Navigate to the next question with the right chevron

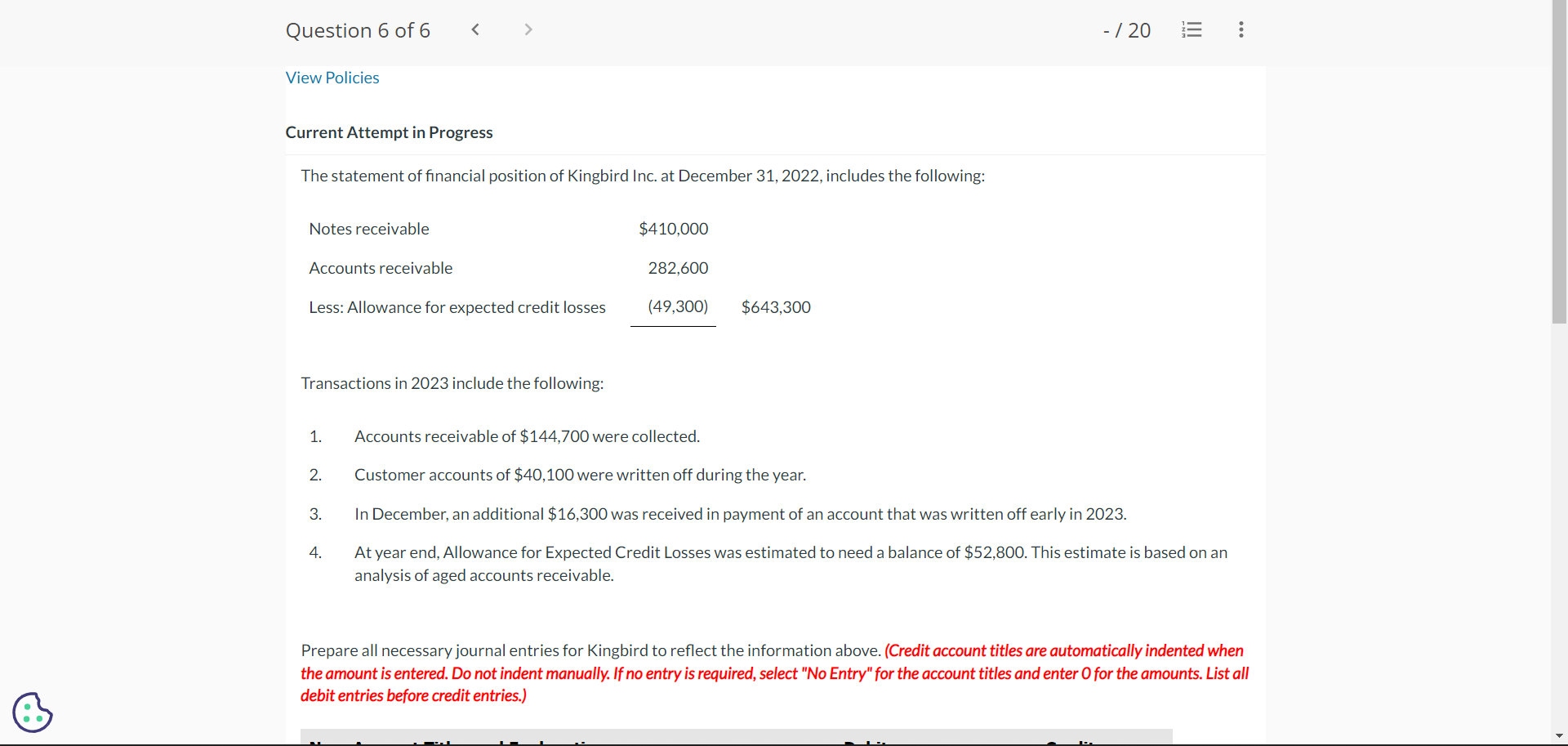(x=528, y=29)
